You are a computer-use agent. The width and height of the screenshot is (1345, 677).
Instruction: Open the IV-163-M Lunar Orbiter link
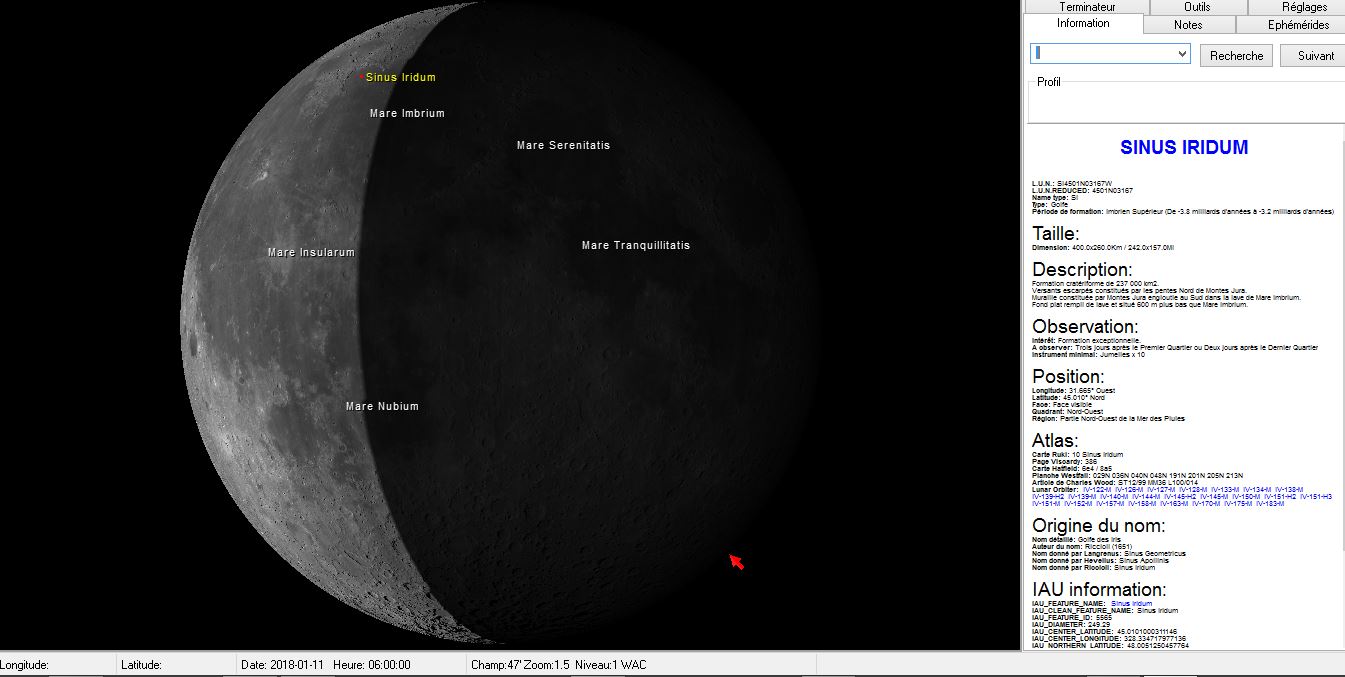point(1174,504)
